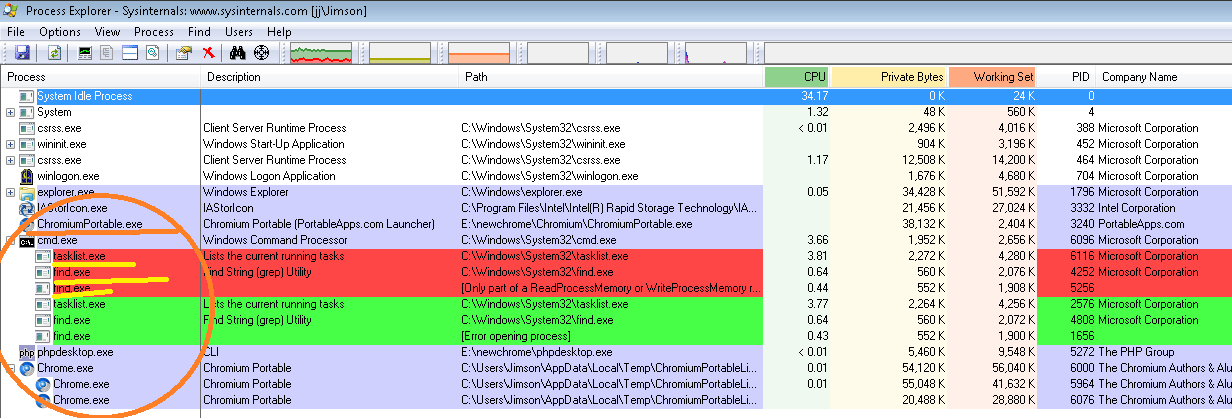Click the '[Error opening process]' path cell
This screenshot has width=1232, height=418.
(514, 336)
